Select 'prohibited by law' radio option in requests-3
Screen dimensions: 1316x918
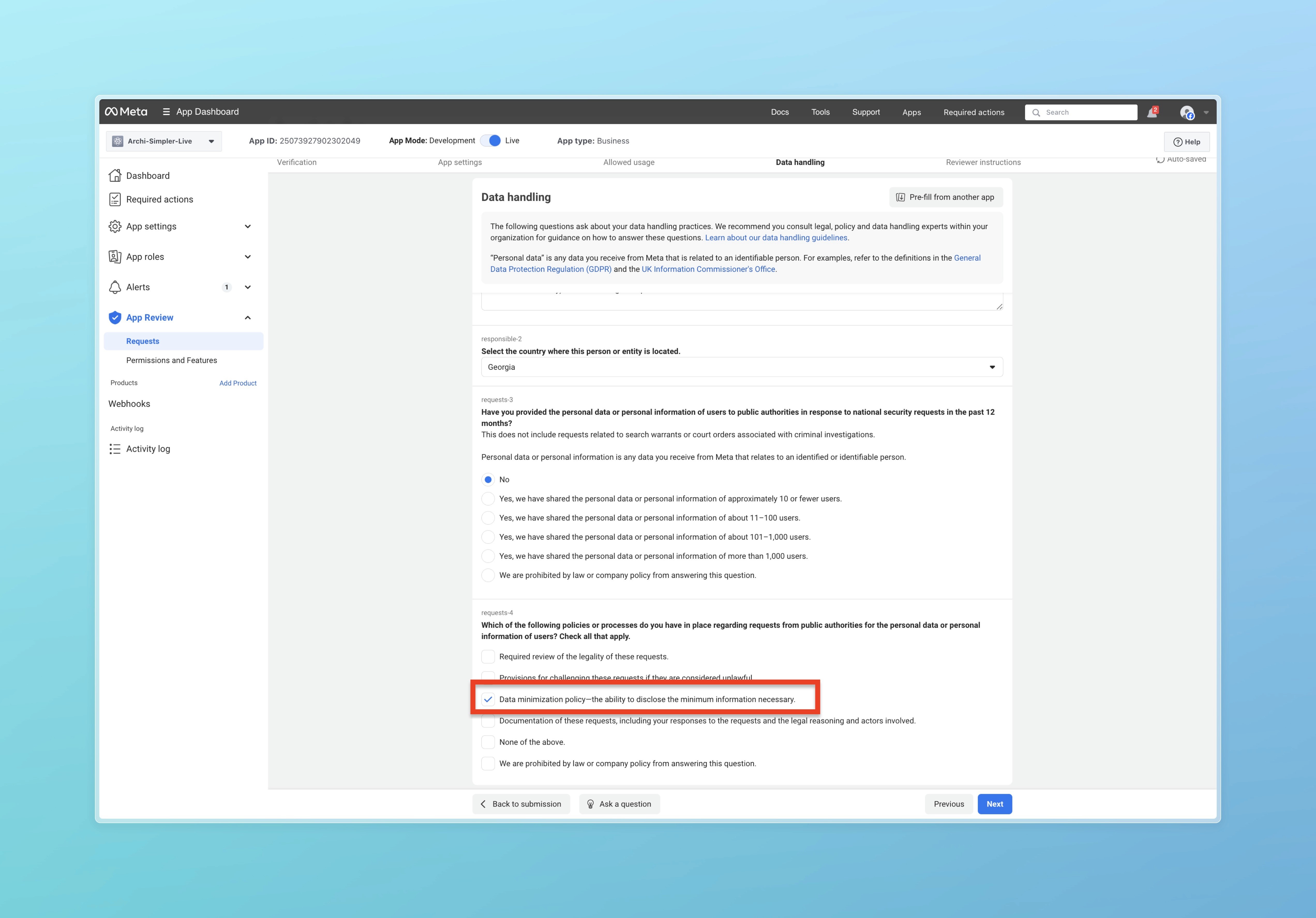tap(488, 575)
